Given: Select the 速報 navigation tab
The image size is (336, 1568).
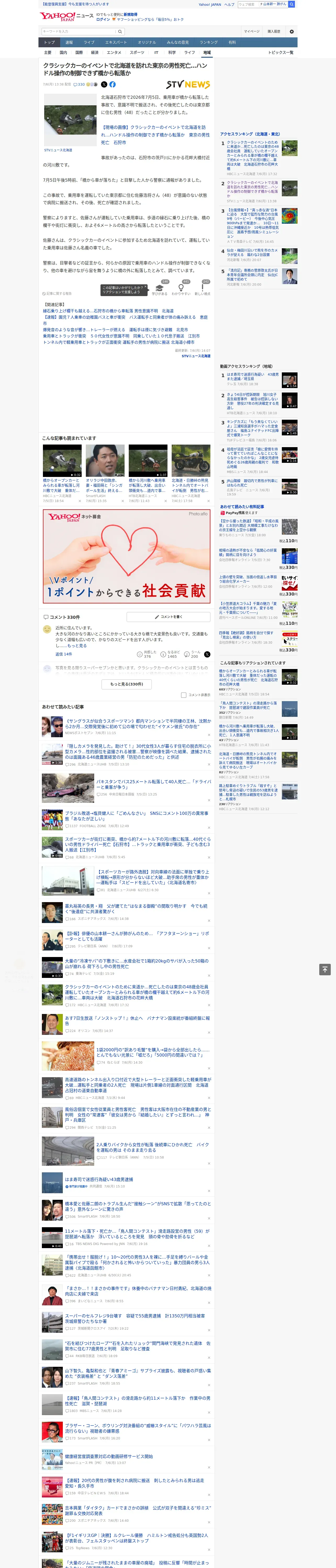Looking at the screenshot, I should 69,43.
